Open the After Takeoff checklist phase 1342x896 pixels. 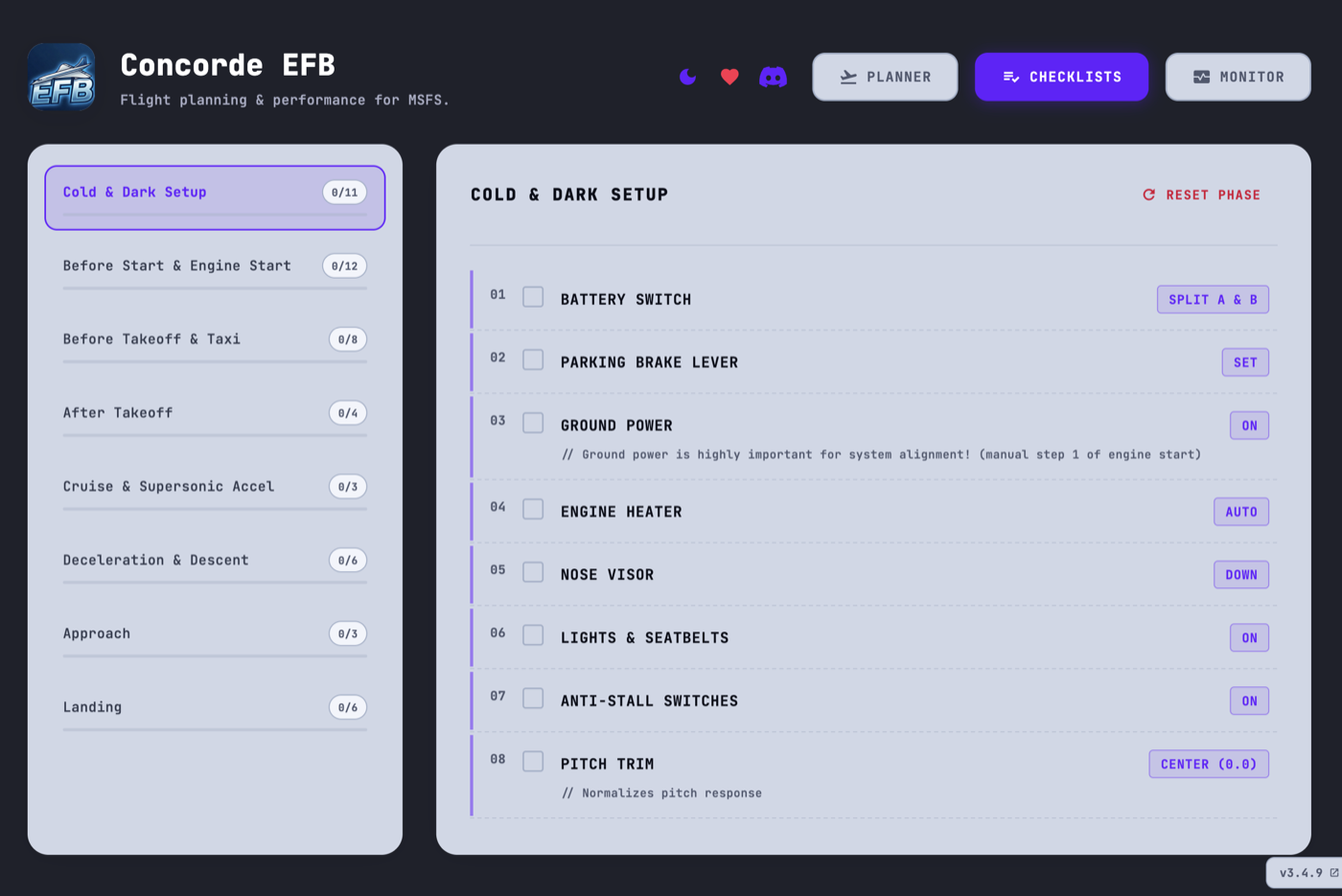tap(215, 419)
